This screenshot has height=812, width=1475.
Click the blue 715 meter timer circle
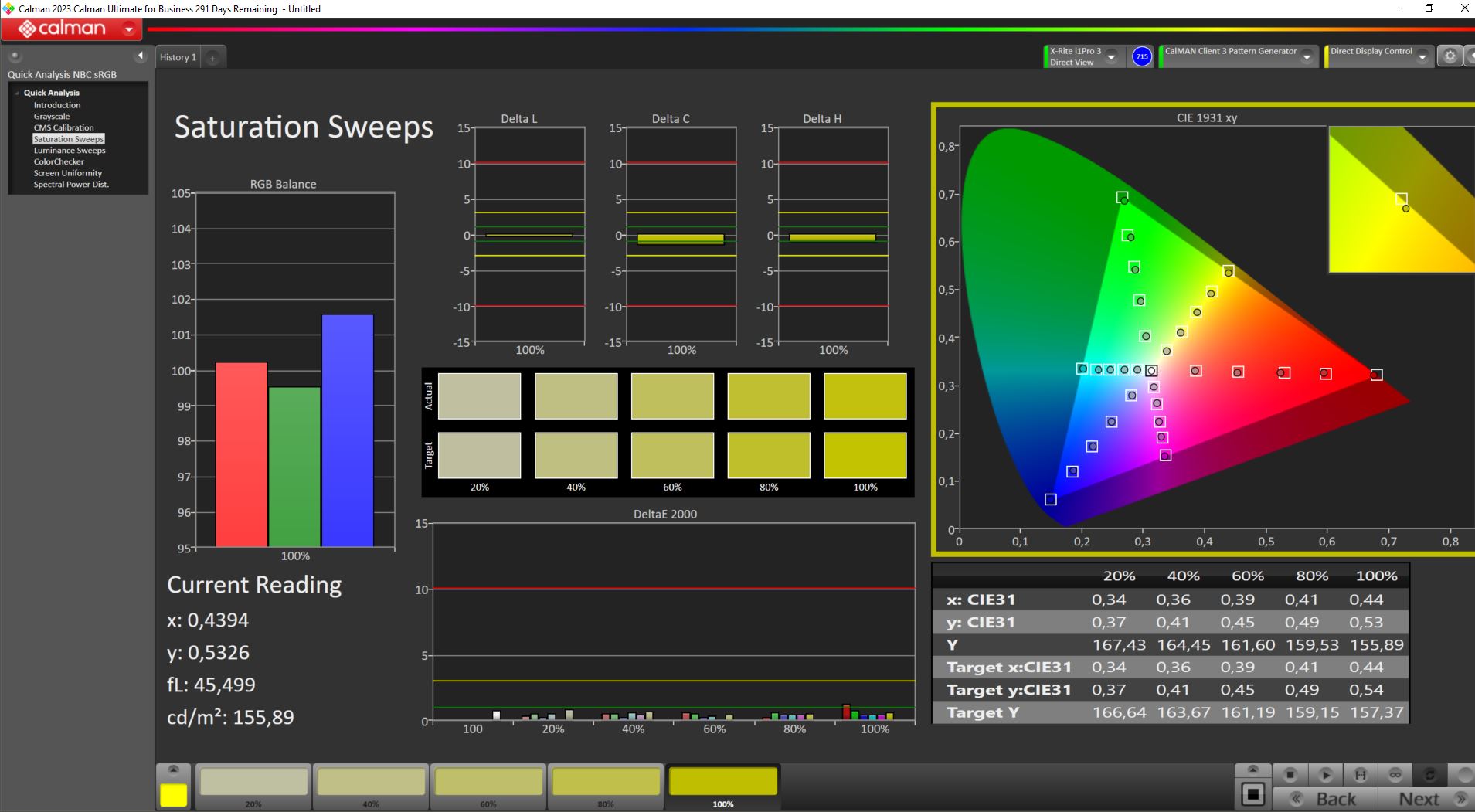coord(1142,56)
